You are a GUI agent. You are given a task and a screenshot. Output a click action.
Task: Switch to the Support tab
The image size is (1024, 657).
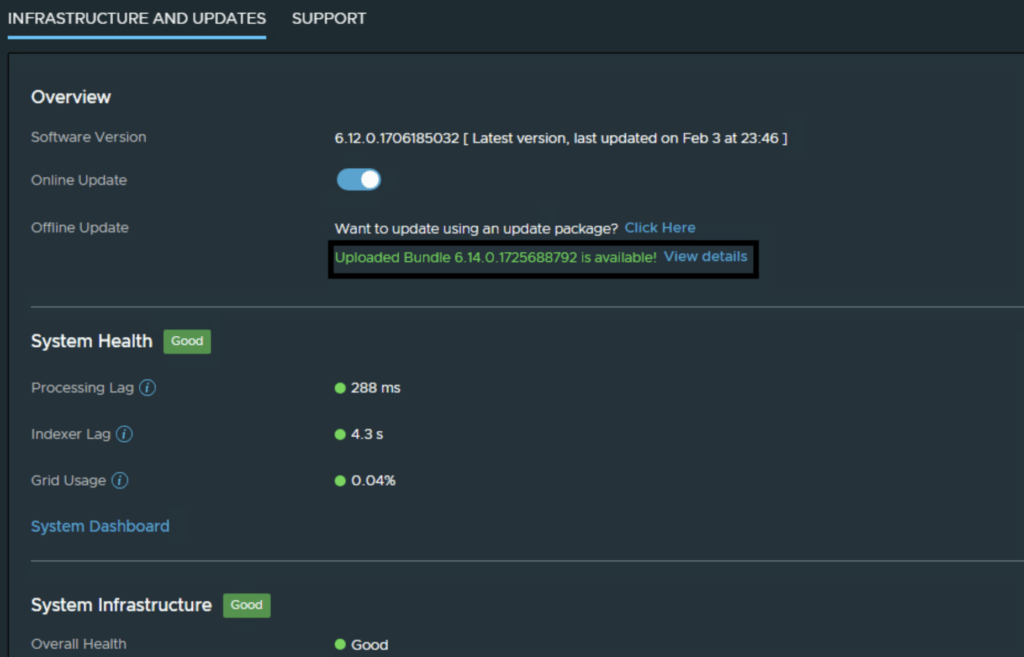[x=329, y=18]
